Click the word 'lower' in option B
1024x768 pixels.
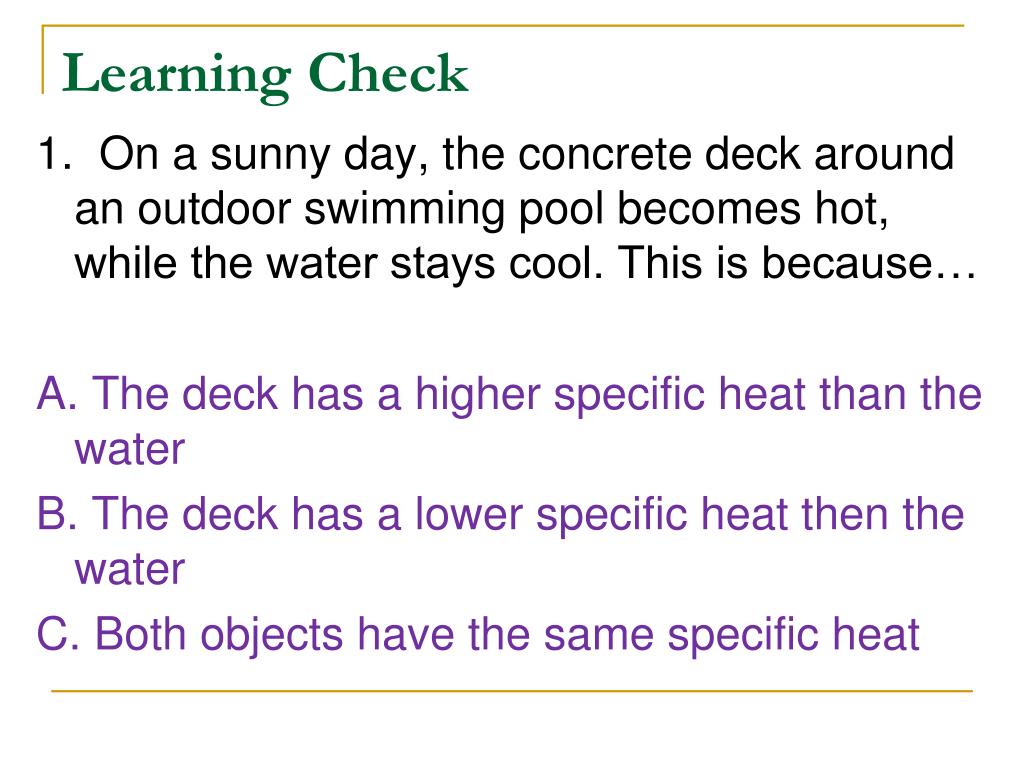[468, 514]
